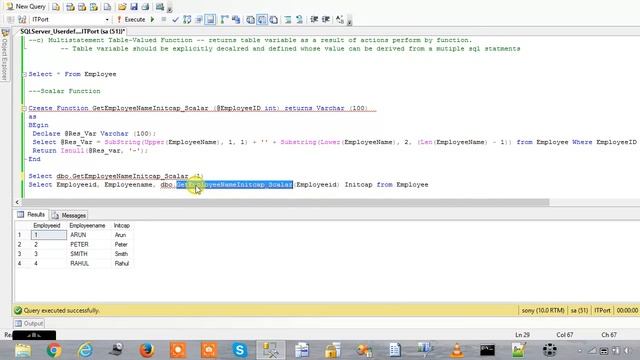Toggle Include Client Statistics
Viewport: 640px width, 360px height.
[x=236, y=20]
